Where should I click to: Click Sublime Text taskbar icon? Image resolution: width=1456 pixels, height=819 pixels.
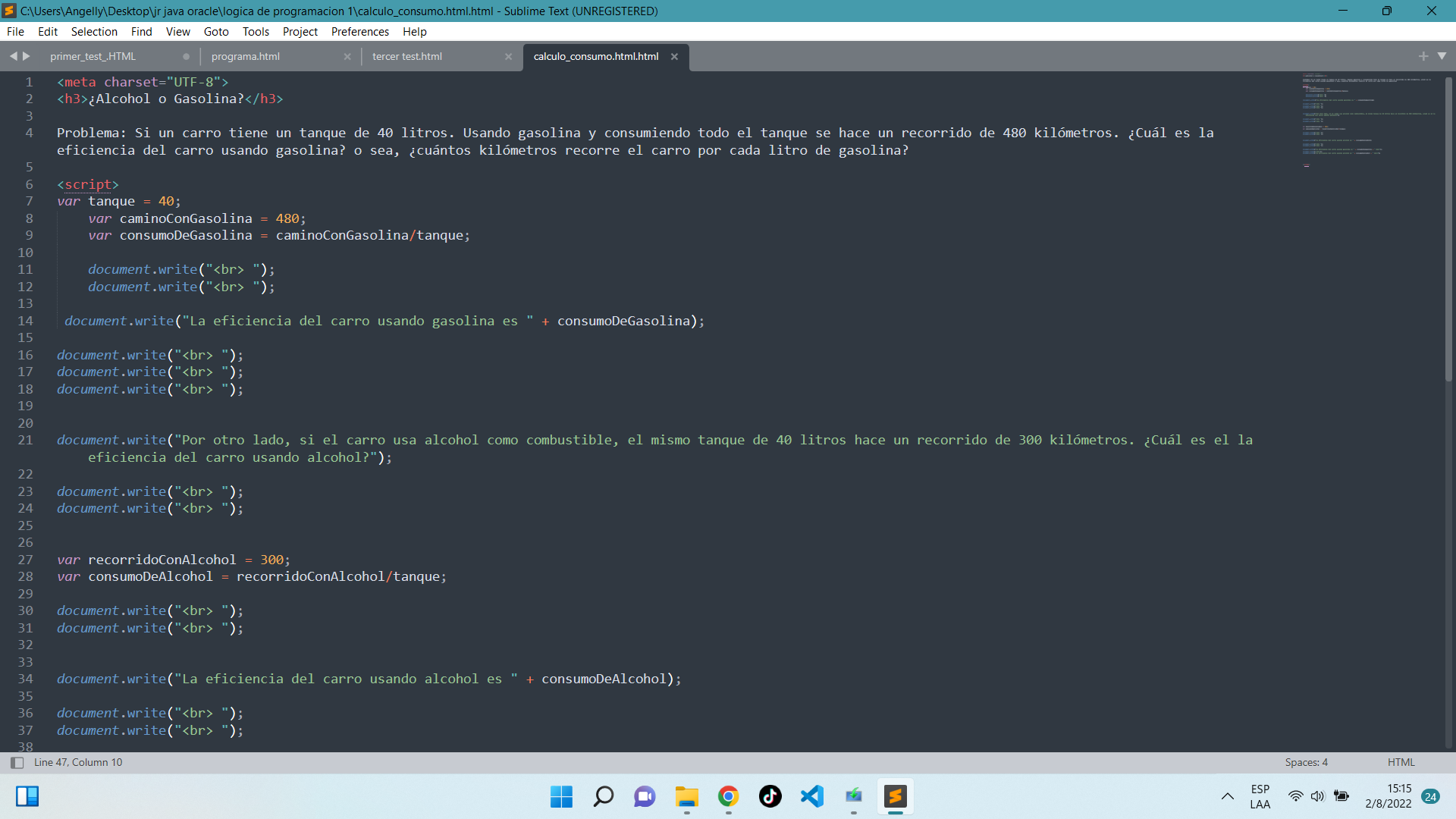896,796
